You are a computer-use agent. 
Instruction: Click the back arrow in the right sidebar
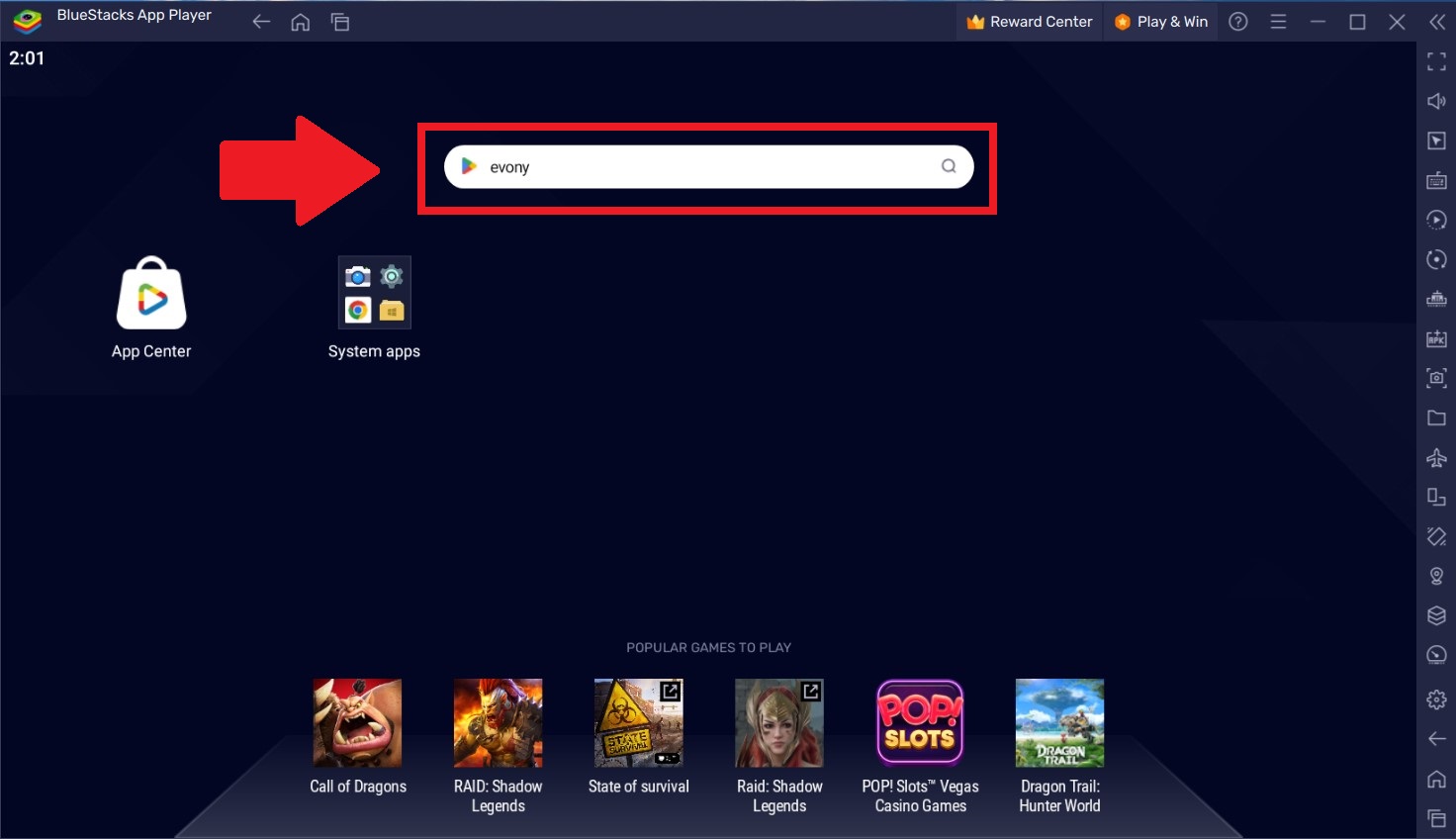1436,739
